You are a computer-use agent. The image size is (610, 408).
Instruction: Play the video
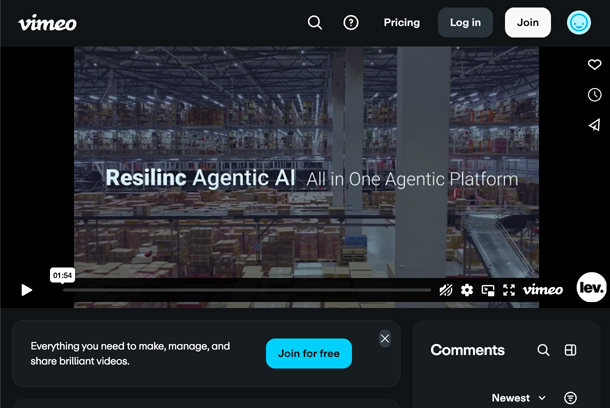[26, 290]
